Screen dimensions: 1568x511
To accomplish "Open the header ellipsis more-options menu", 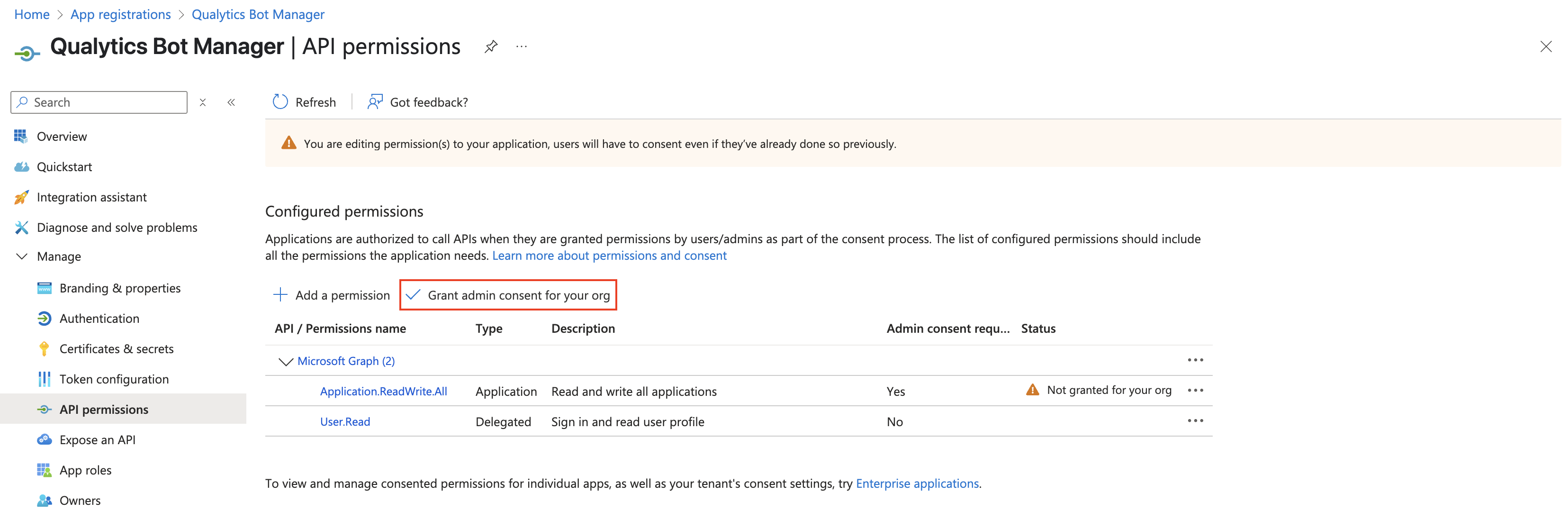I will point(522,47).
